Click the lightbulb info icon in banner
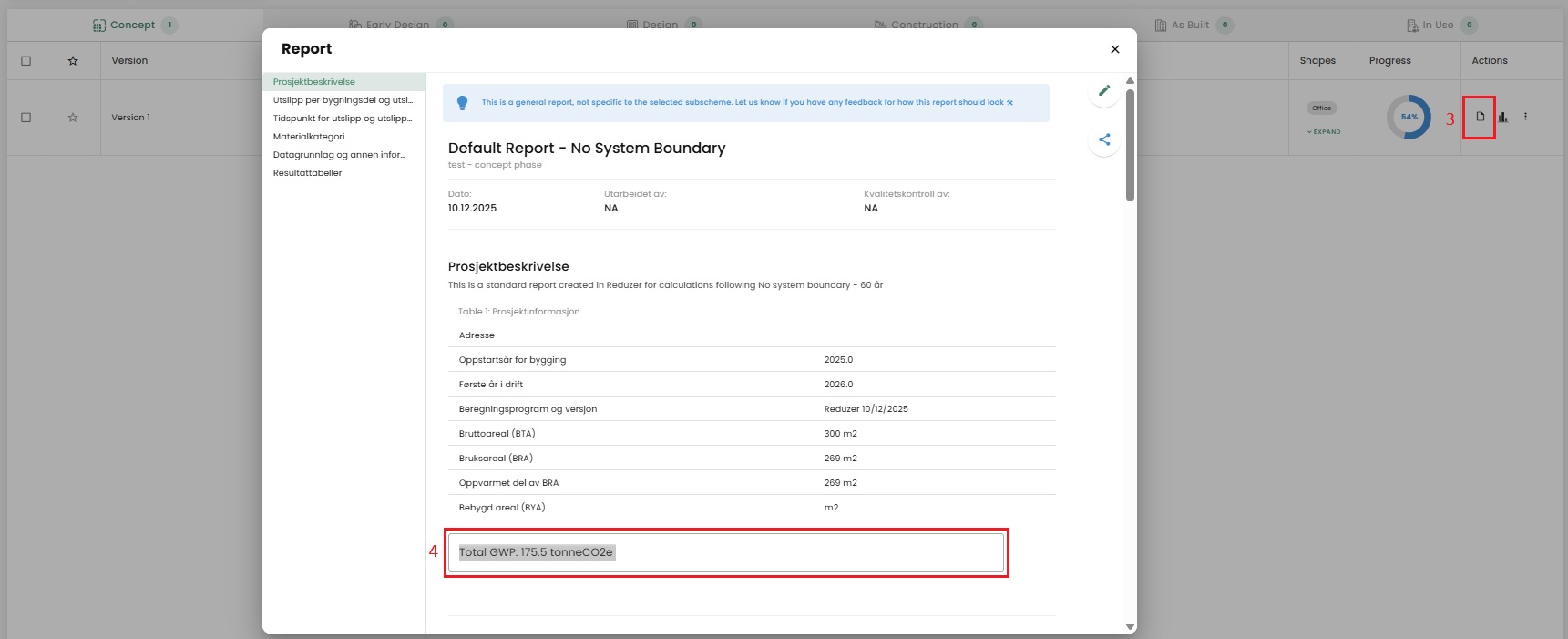The height and width of the screenshot is (639, 1568). pos(462,103)
